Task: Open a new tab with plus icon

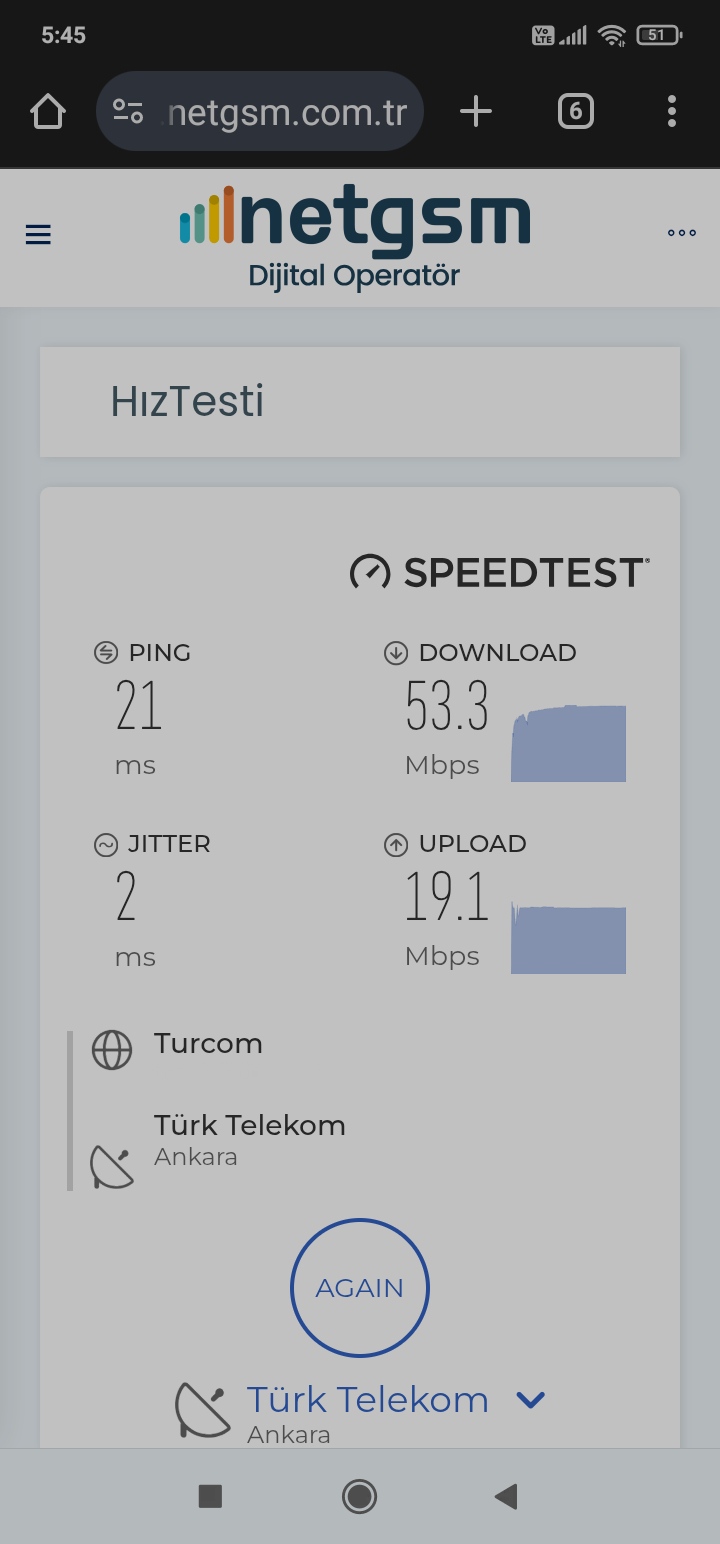Action: pos(476,112)
